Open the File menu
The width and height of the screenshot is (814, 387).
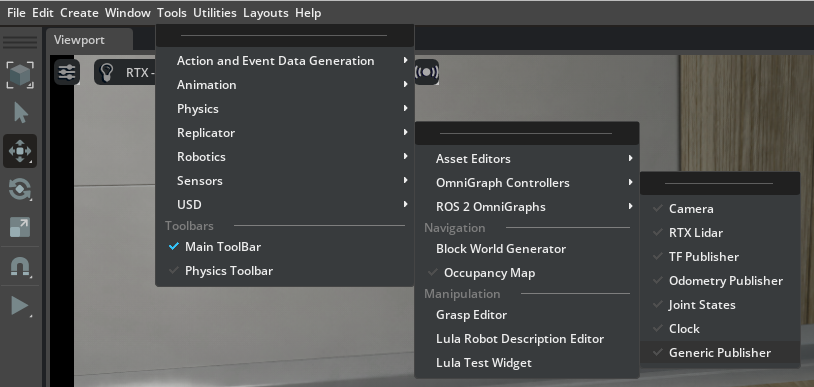click(x=16, y=13)
